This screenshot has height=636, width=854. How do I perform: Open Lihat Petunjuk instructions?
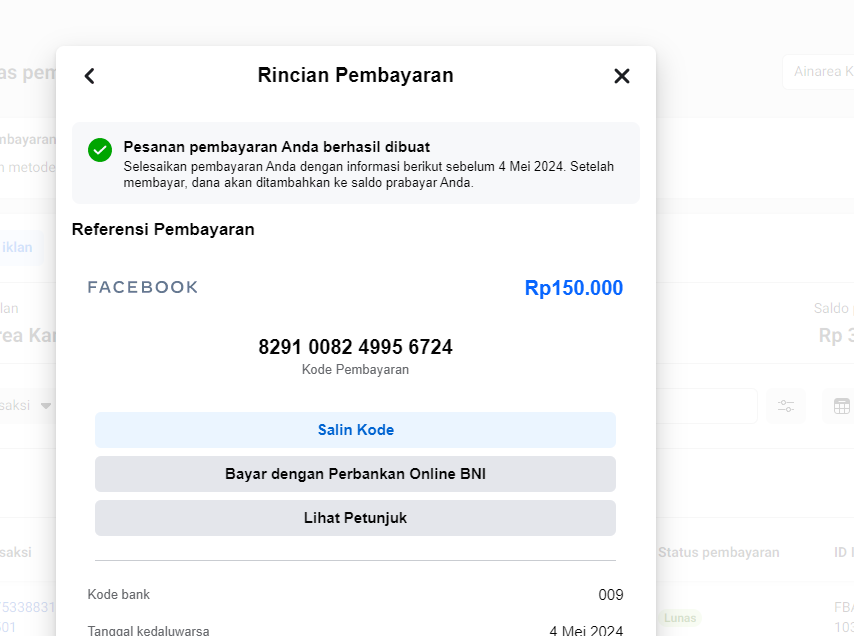pyautogui.click(x=355, y=518)
